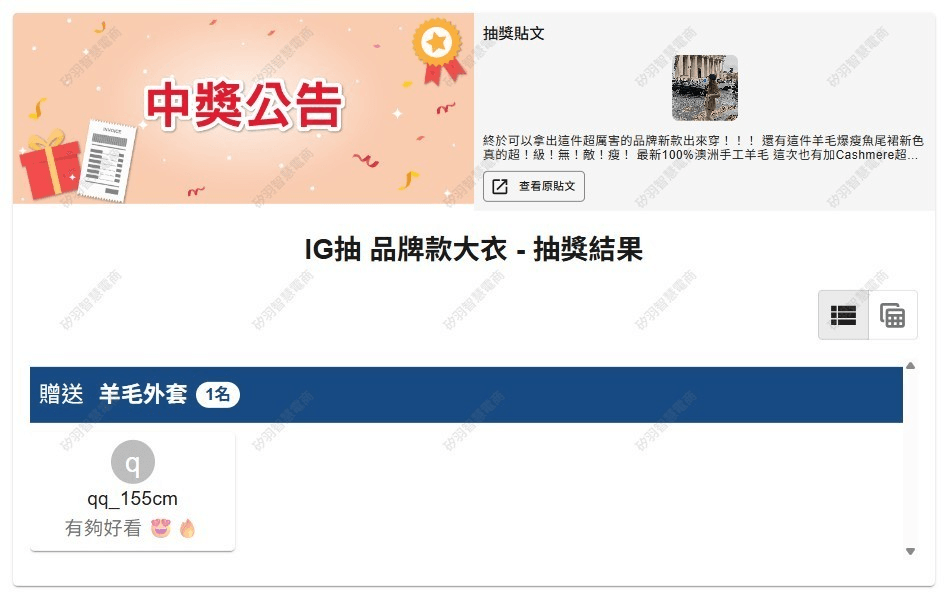Click the red gift box icon in banner
The height and width of the screenshot is (597, 949).
[50, 163]
